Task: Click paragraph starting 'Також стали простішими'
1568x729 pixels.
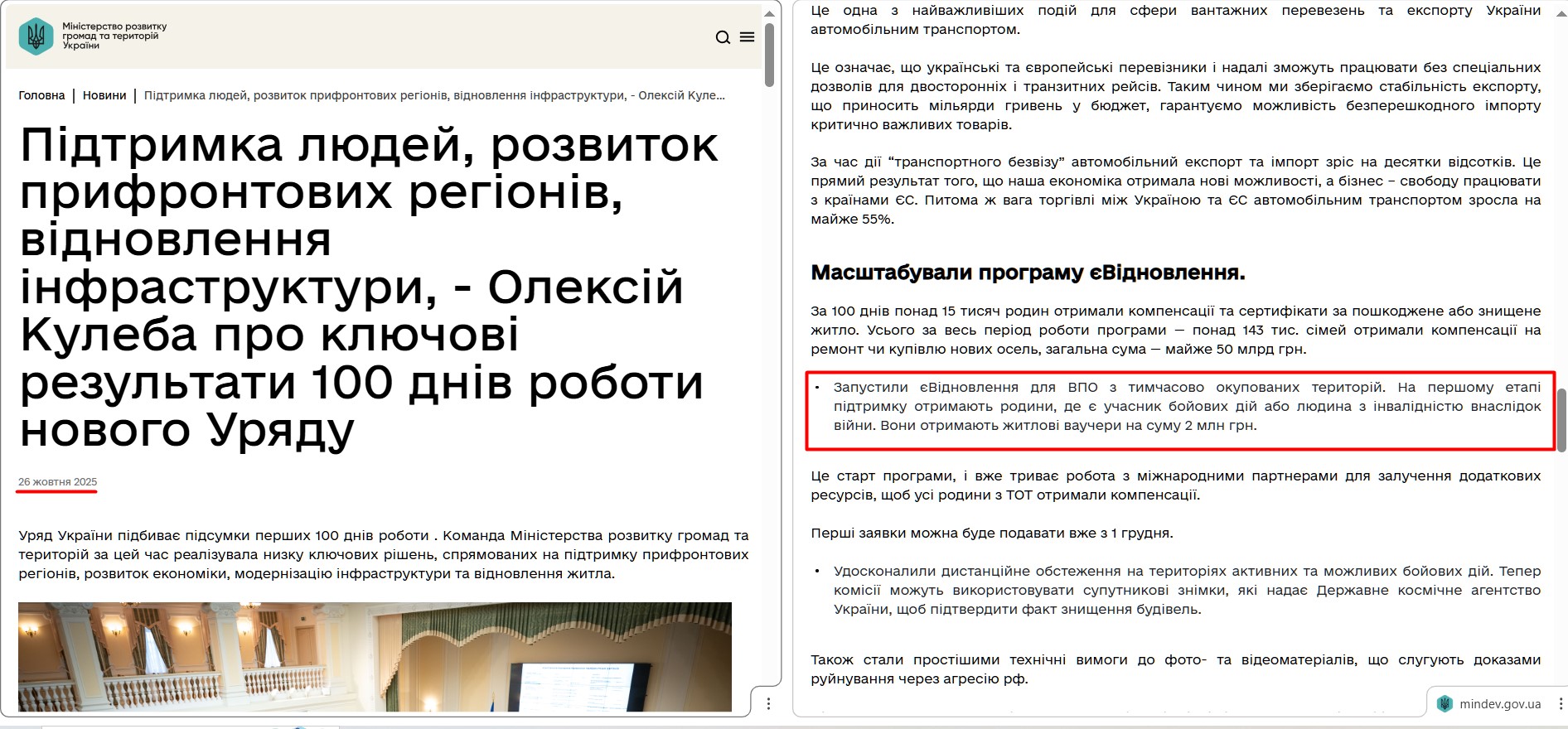Action: 1176,669
